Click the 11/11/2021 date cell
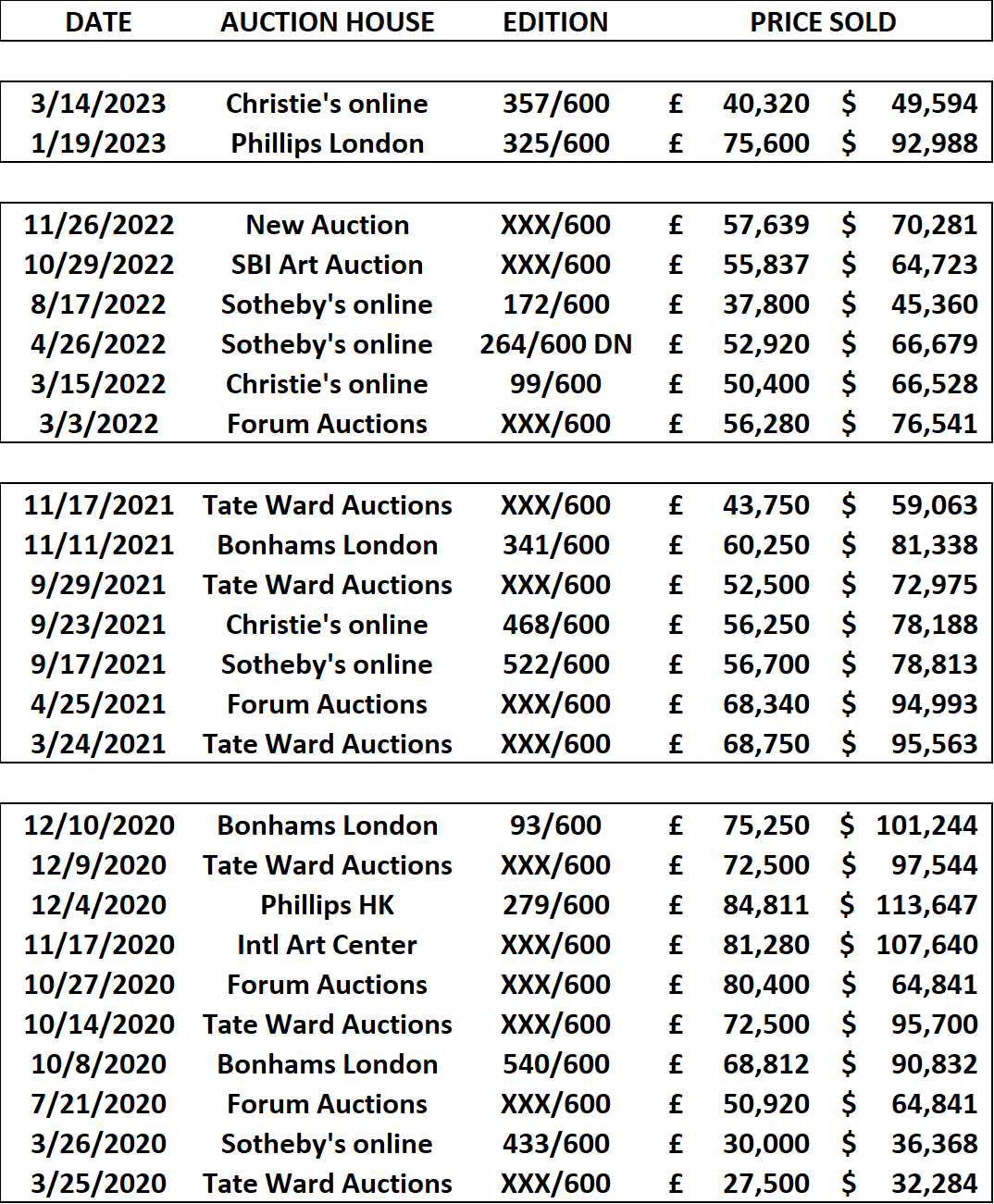The image size is (994, 1204). (98, 545)
